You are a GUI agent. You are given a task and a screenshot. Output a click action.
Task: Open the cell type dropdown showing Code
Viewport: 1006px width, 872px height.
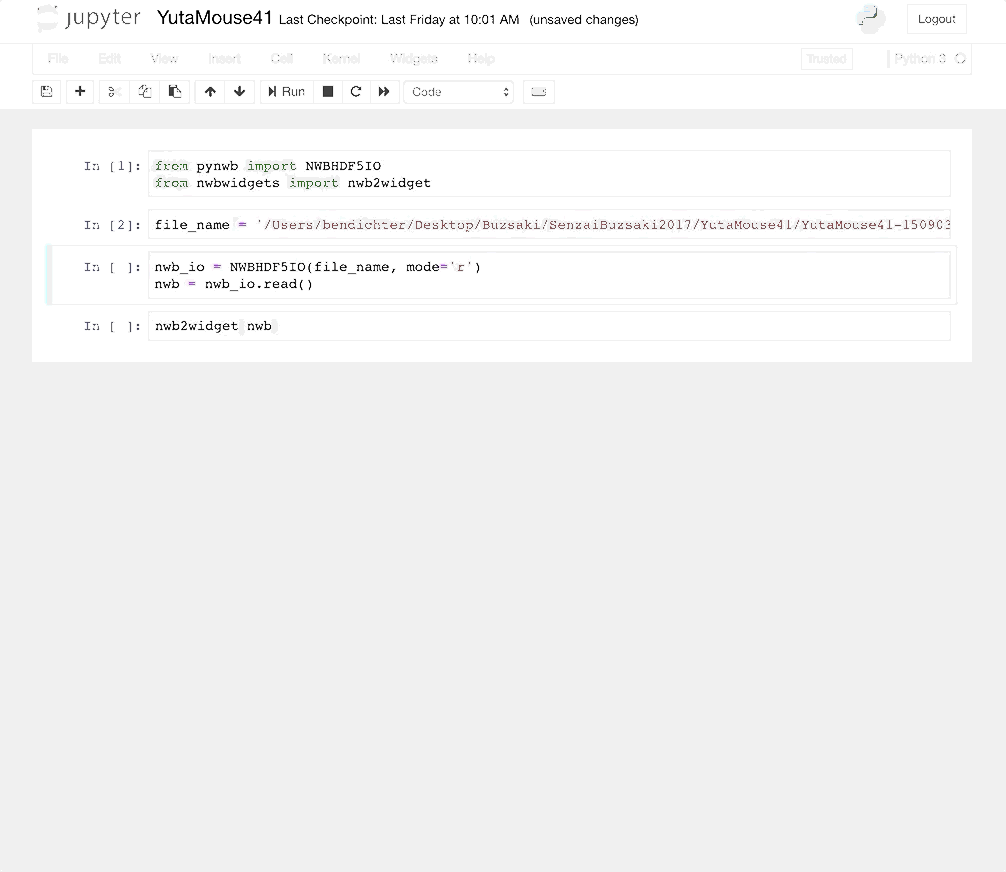(458, 91)
